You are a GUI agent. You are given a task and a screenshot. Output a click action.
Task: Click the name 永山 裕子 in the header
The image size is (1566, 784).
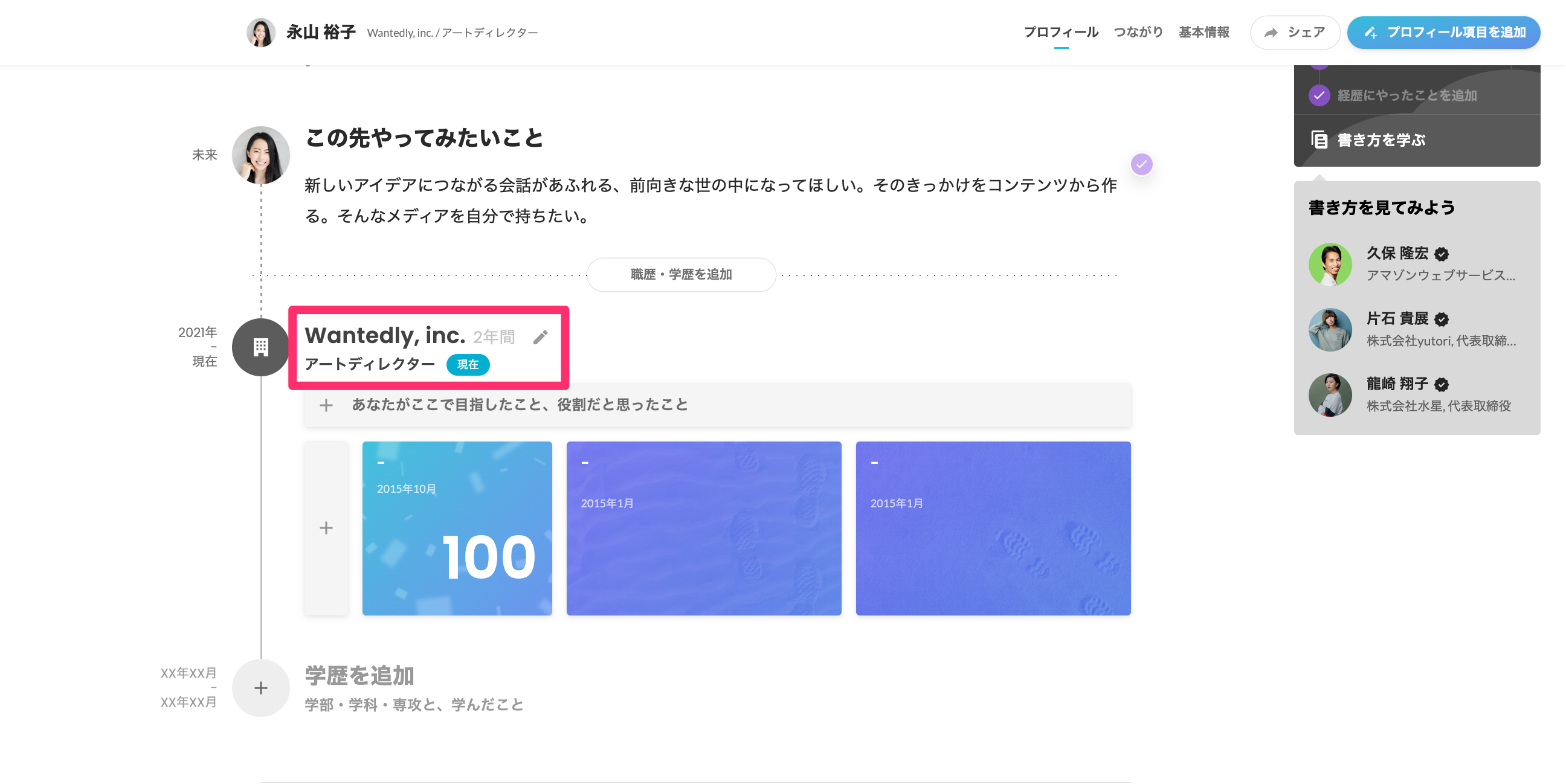pyautogui.click(x=321, y=32)
